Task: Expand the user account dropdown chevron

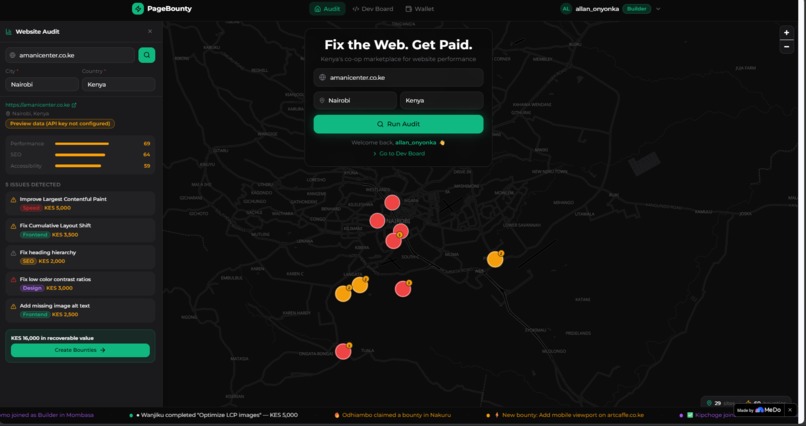Action: 658,9
